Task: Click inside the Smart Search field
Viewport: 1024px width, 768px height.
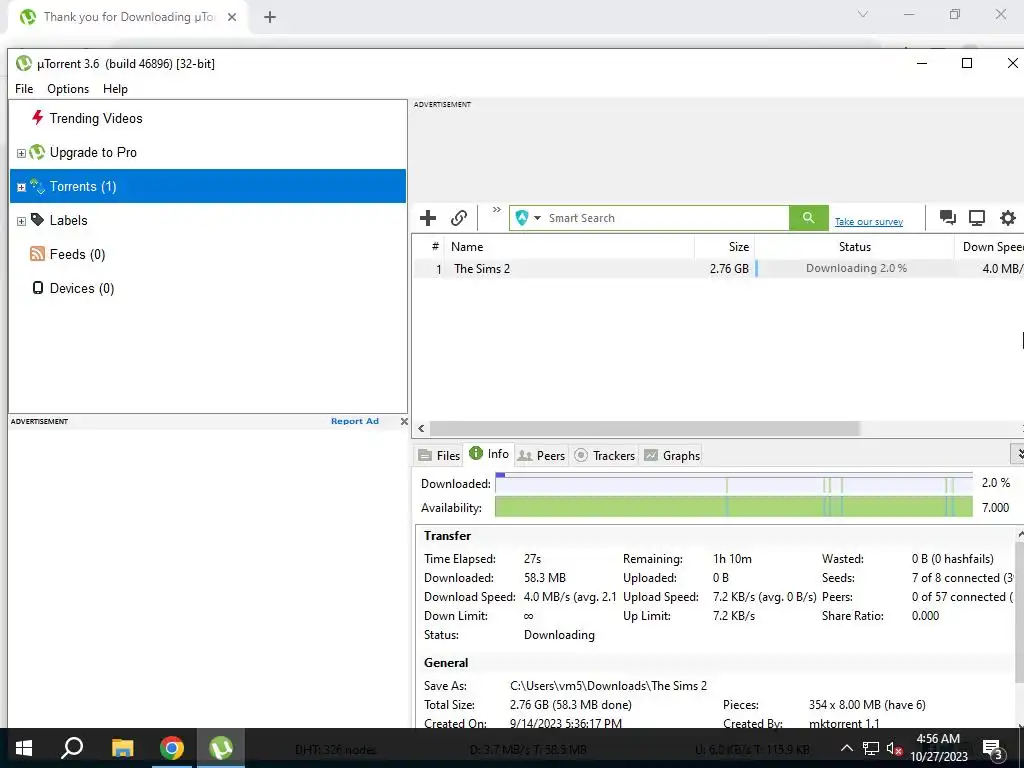Action: click(666, 218)
